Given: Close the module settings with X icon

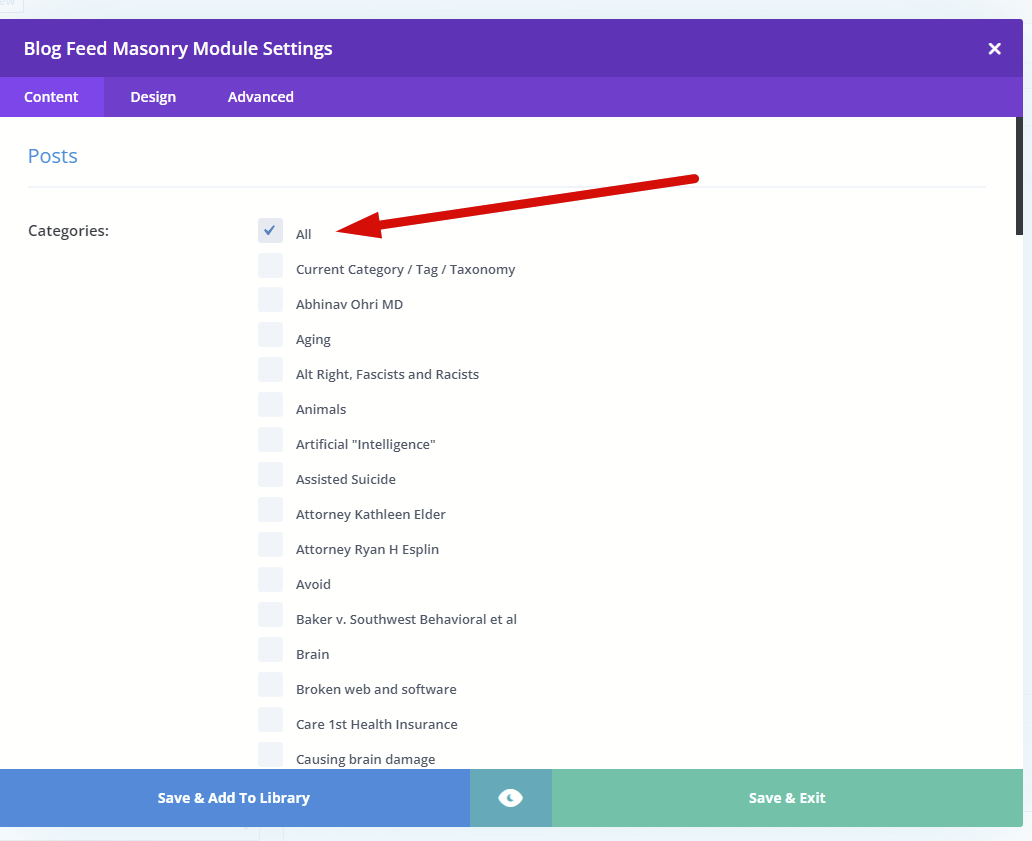Looking at the screenshot, I should (994, 48).
